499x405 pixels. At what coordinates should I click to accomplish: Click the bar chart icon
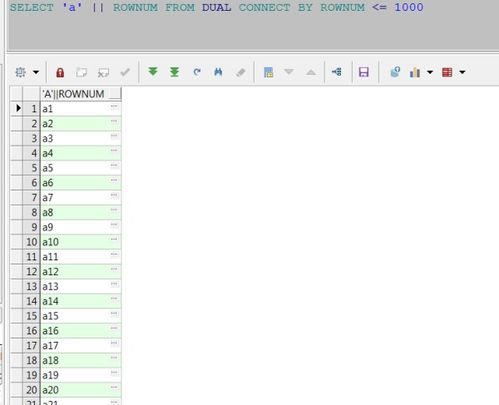tap(415, 72)
